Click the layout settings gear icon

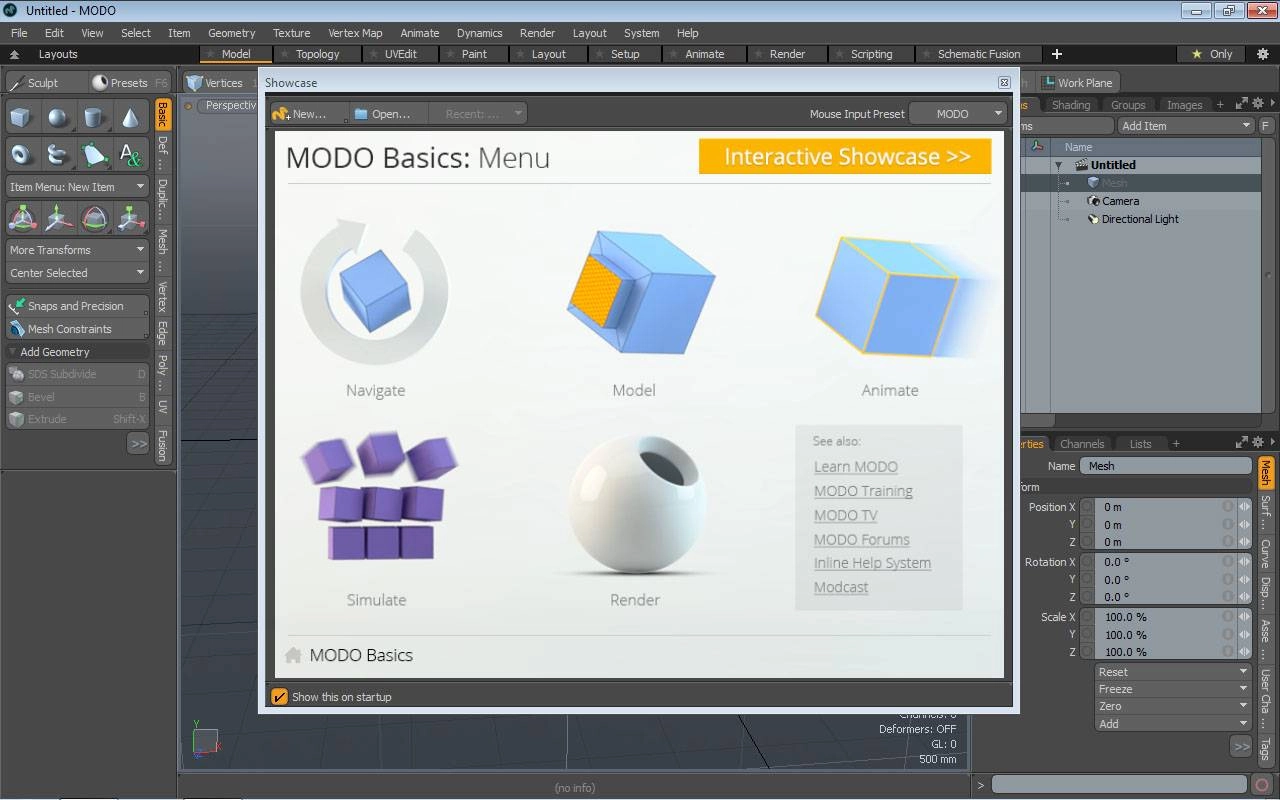1262,54
